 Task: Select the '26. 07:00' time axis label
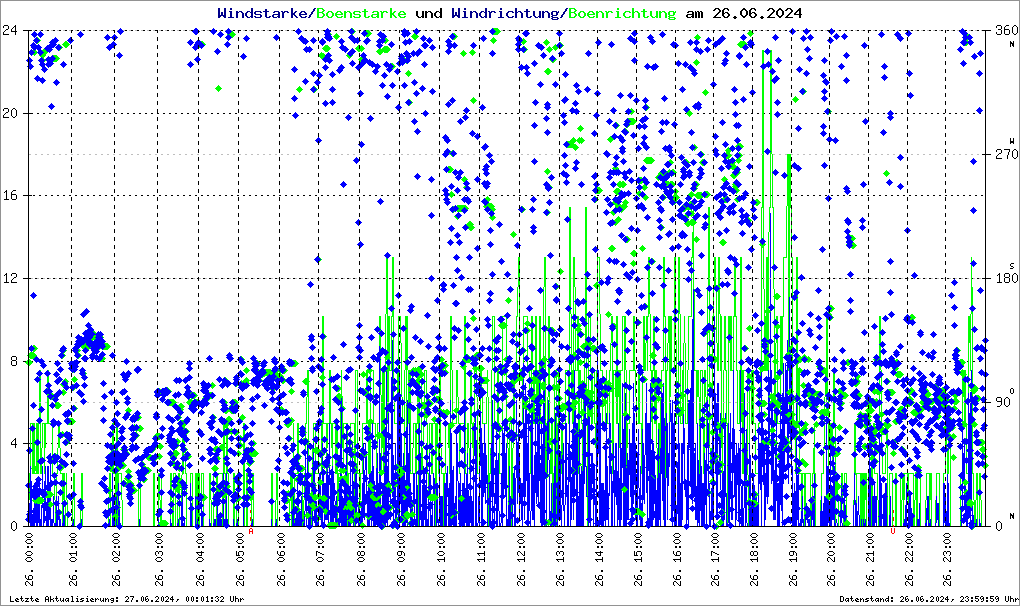pos(321,559)
